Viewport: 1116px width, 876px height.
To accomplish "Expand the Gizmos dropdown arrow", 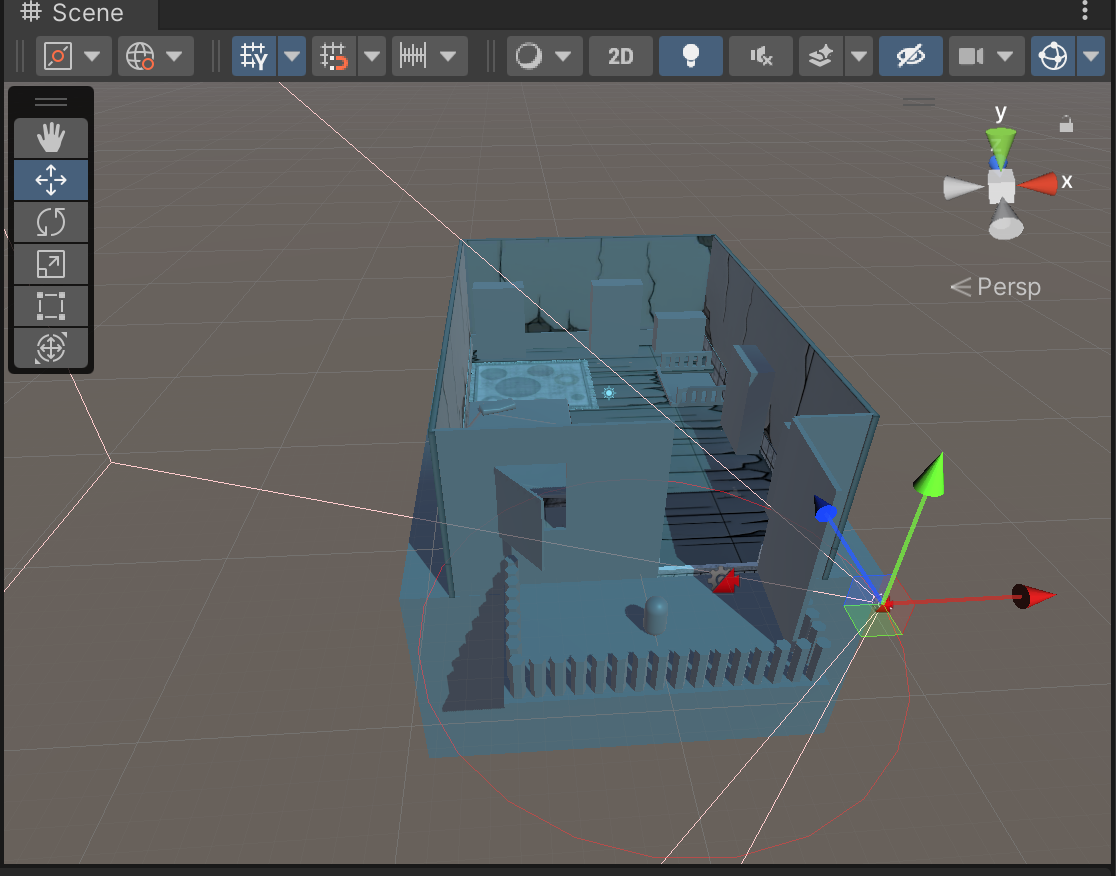I will pyautogui.click(x=1091, y=56).
